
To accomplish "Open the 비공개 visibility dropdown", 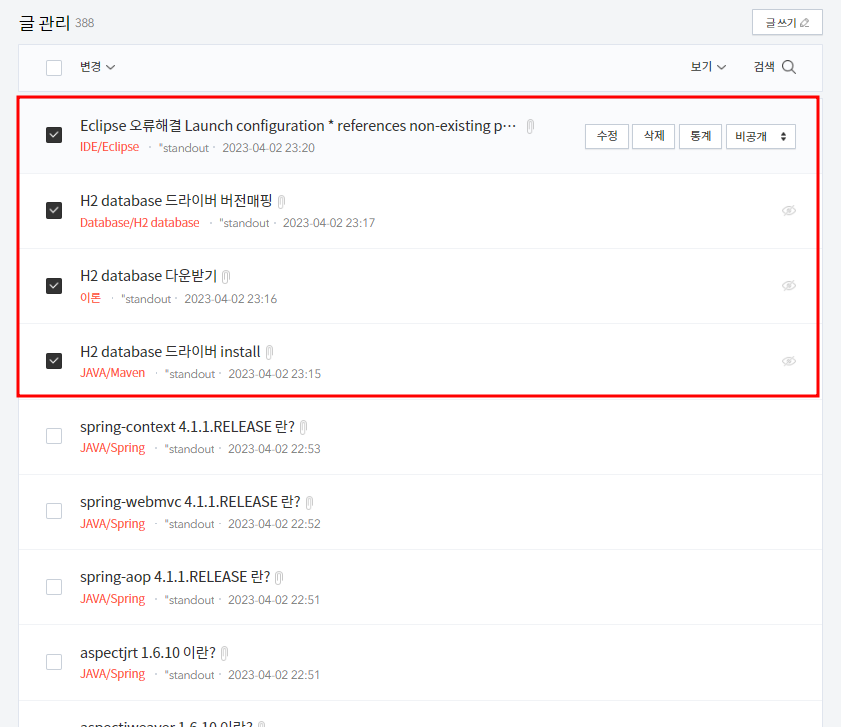I will point(761,136).
